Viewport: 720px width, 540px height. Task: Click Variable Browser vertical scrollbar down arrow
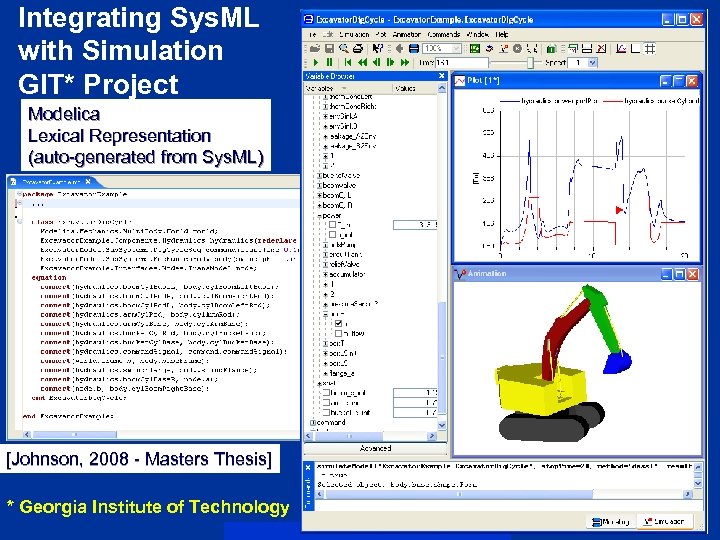[x=442, y=425]
